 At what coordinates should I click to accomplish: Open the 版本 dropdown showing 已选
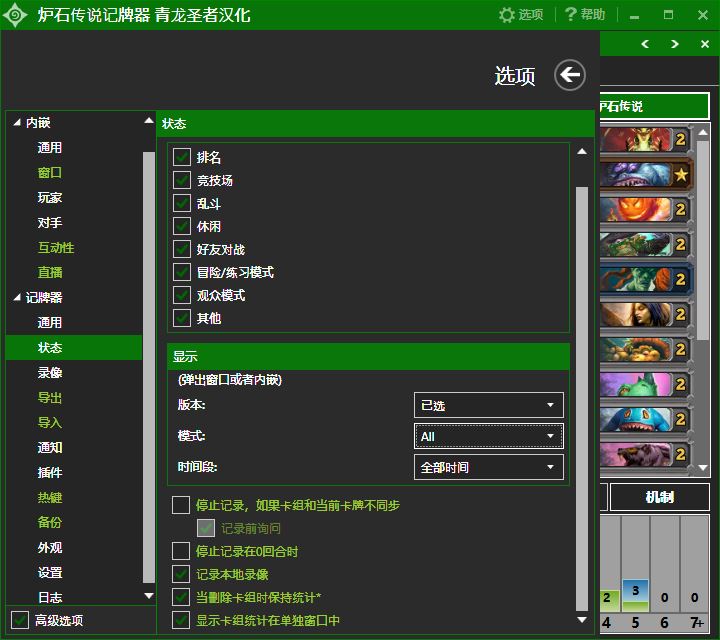489,405
